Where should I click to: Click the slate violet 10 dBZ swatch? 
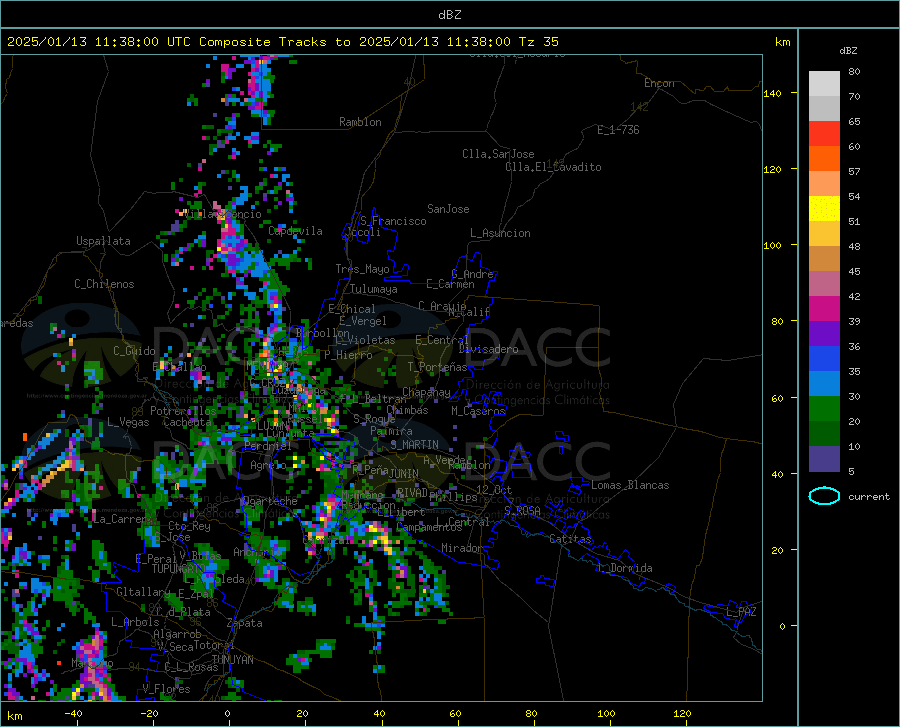point(824,459)
